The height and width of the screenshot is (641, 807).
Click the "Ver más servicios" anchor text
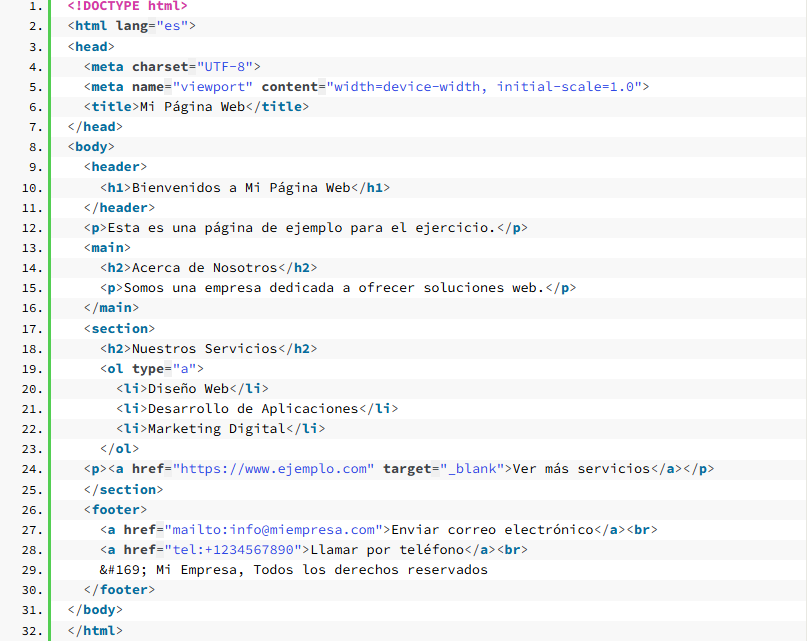pyautogui.click(x=580, y=469)
